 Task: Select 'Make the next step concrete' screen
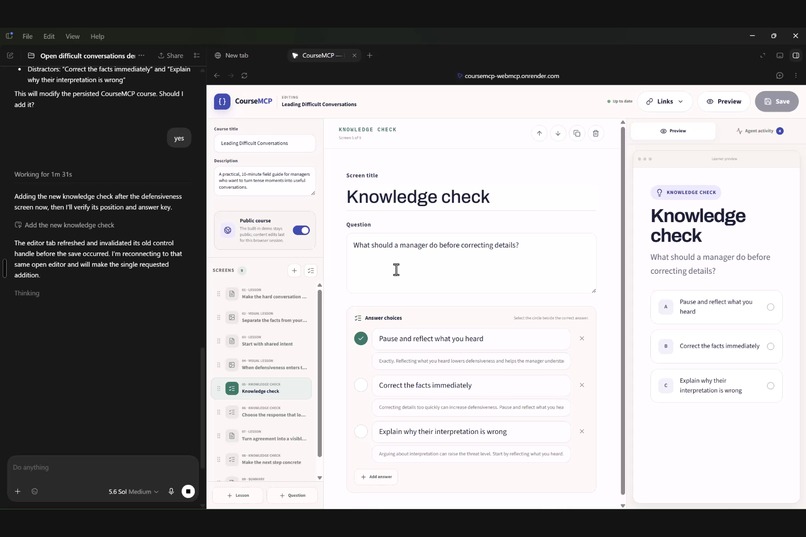point(262,459)
